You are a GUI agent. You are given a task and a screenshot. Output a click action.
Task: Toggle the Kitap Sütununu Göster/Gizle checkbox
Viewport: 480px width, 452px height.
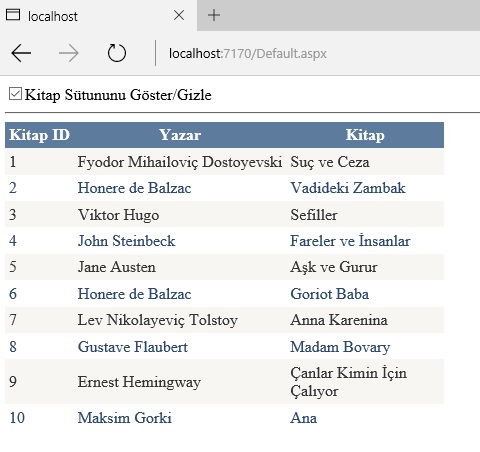pyautogui.click(x=15, y=94)
